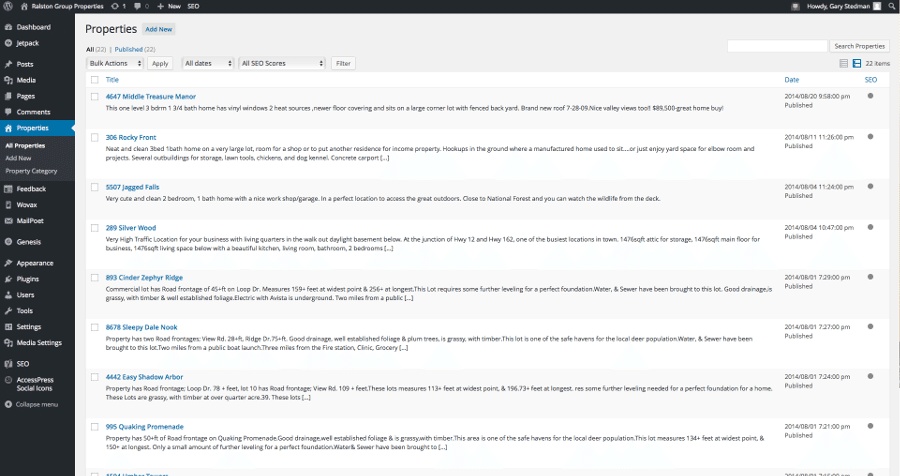Open the Add New submenu item
Screen dimensions: 900x476
(18, 158)
